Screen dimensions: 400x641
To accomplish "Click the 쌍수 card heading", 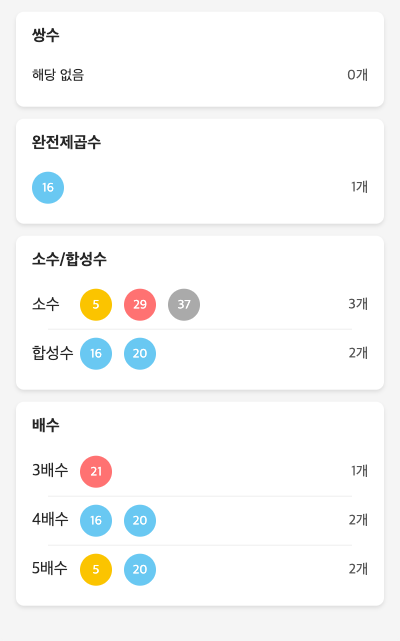I will (45, 35).
